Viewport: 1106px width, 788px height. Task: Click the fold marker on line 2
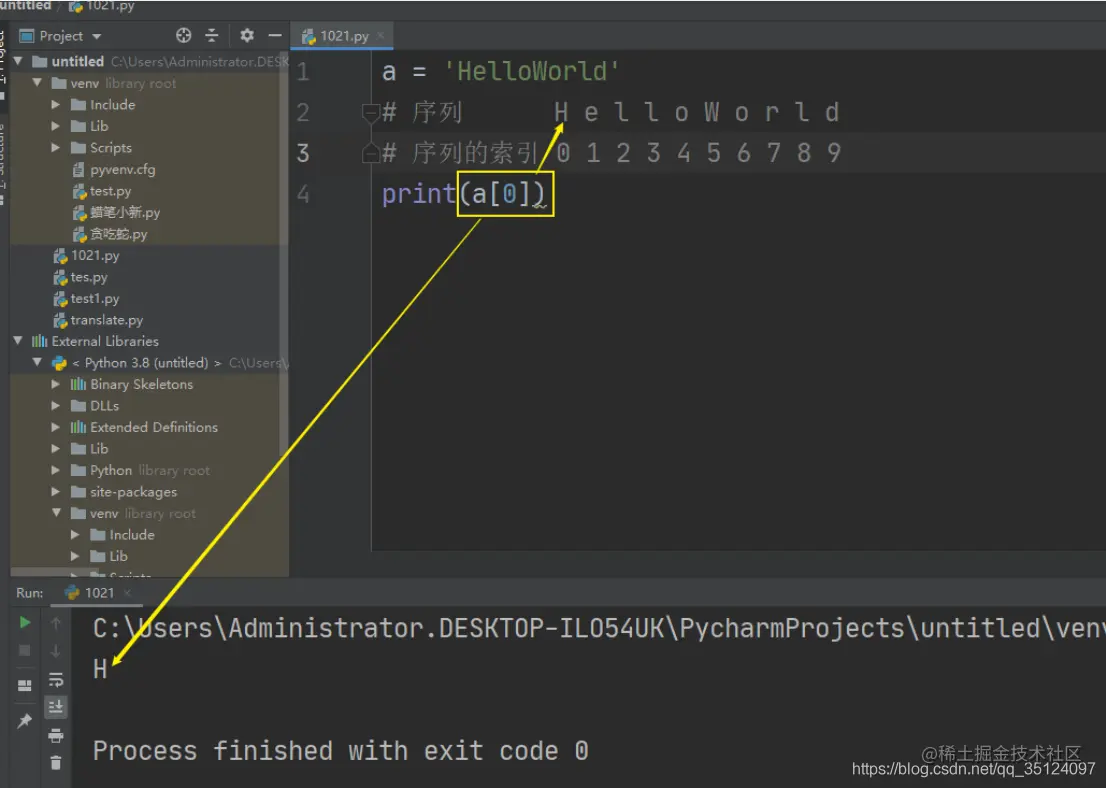(370, 112)
